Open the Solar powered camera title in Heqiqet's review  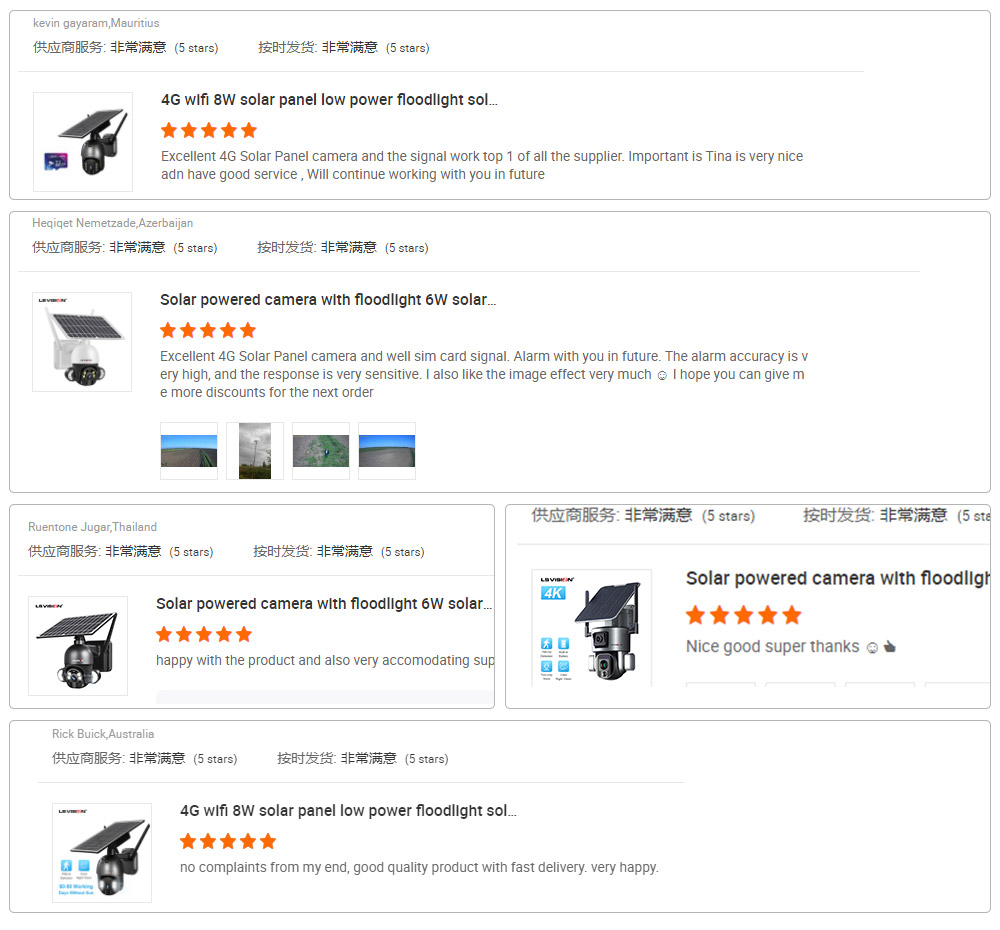click(328, 300)
